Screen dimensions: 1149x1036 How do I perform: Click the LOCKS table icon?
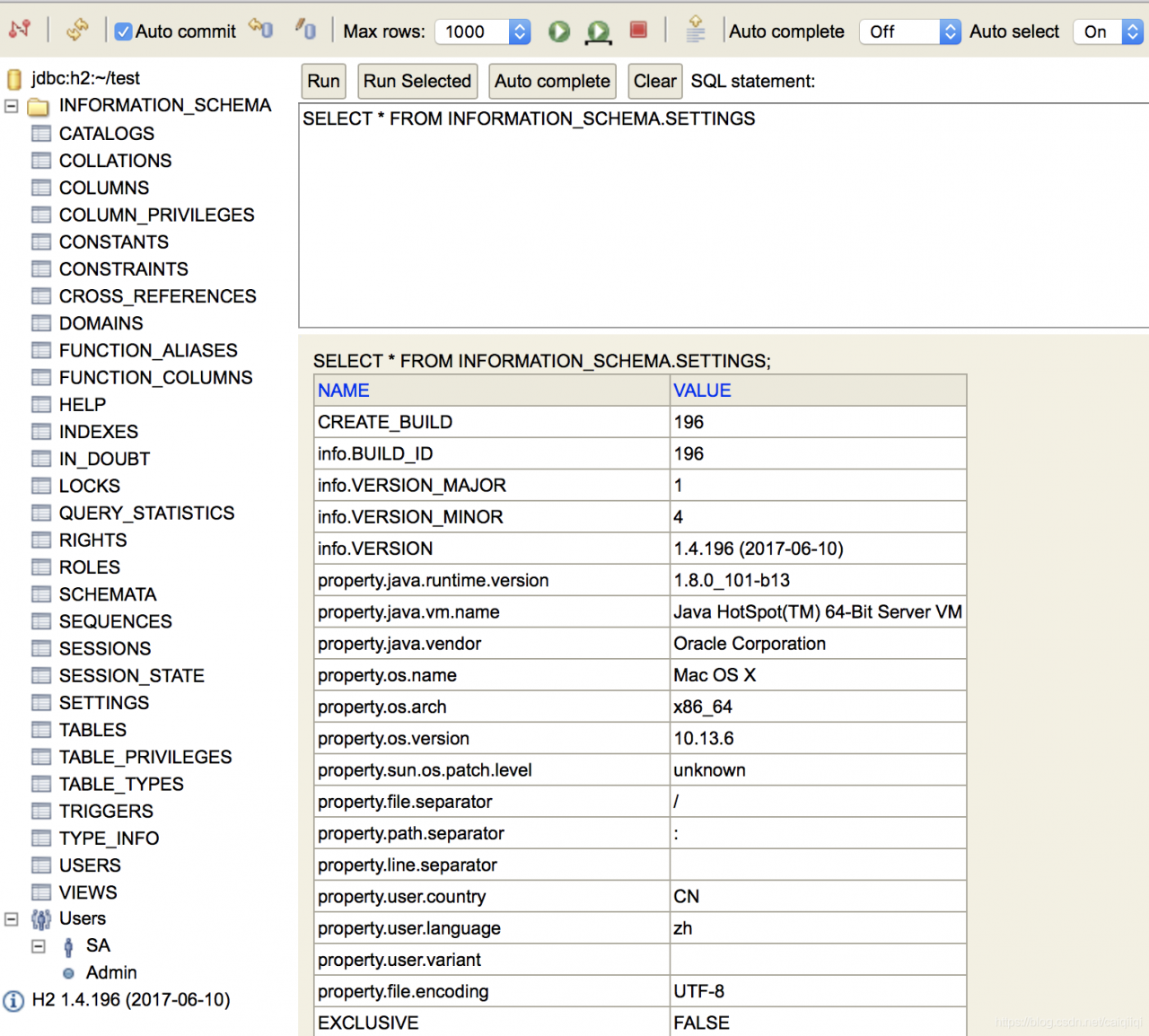[41, 486]
